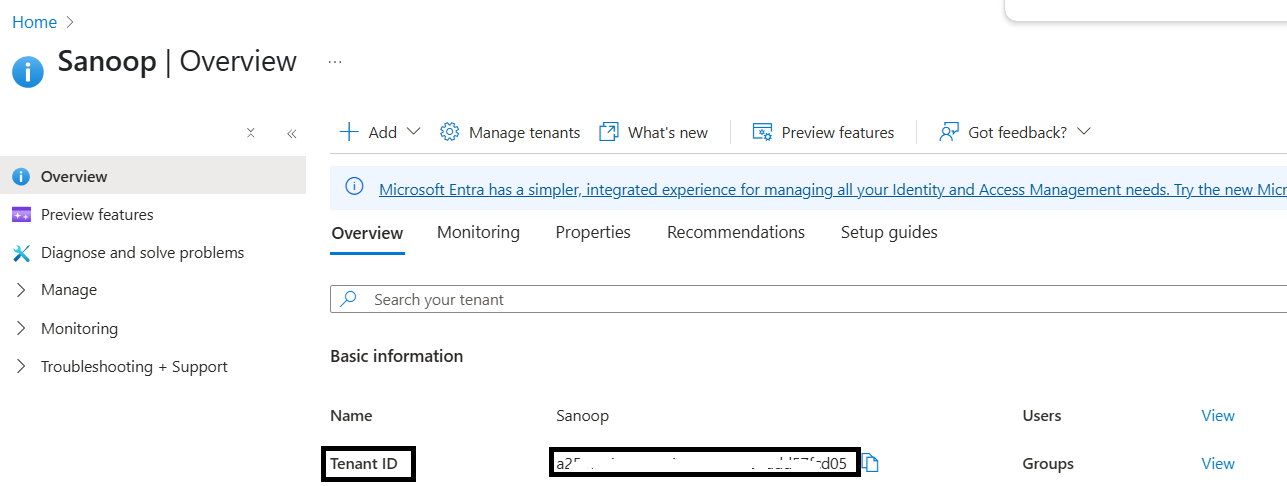The height and width of the screenshot is (486, 1287).
Task: Expand Troubleshooting + Support chevron
Action: 21,366
